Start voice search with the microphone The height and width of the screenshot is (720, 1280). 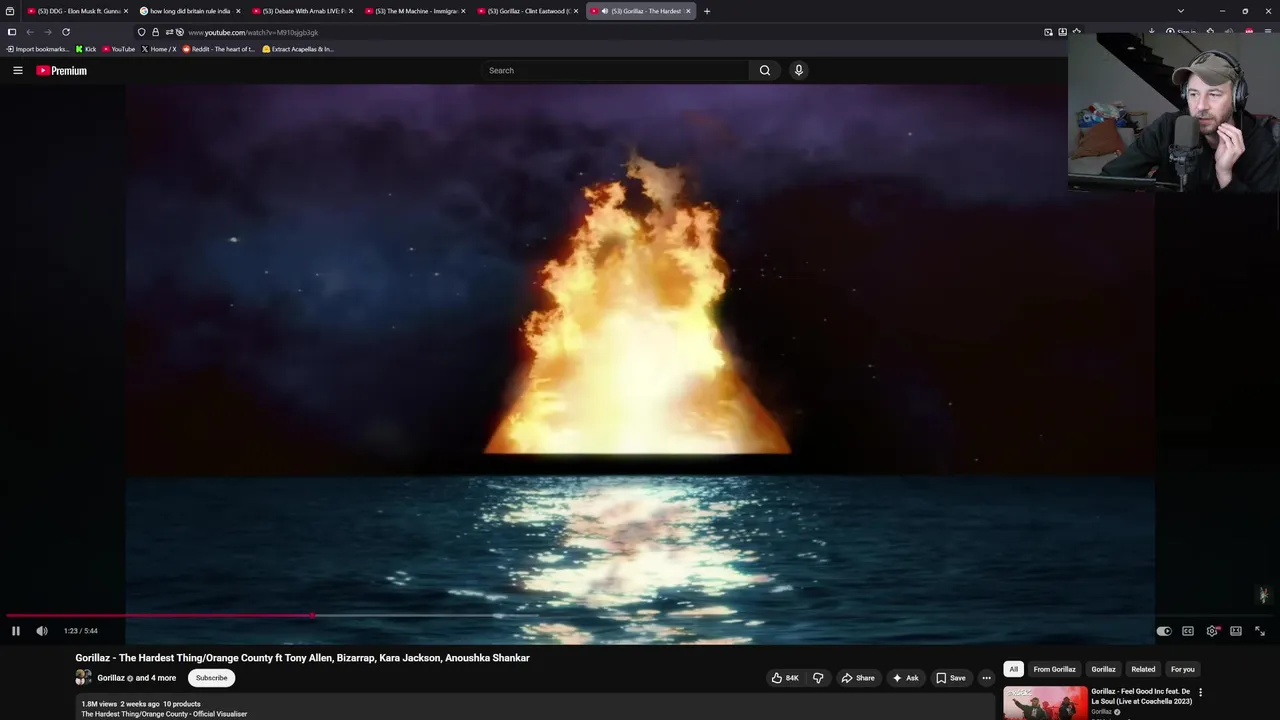coord(798,70)
